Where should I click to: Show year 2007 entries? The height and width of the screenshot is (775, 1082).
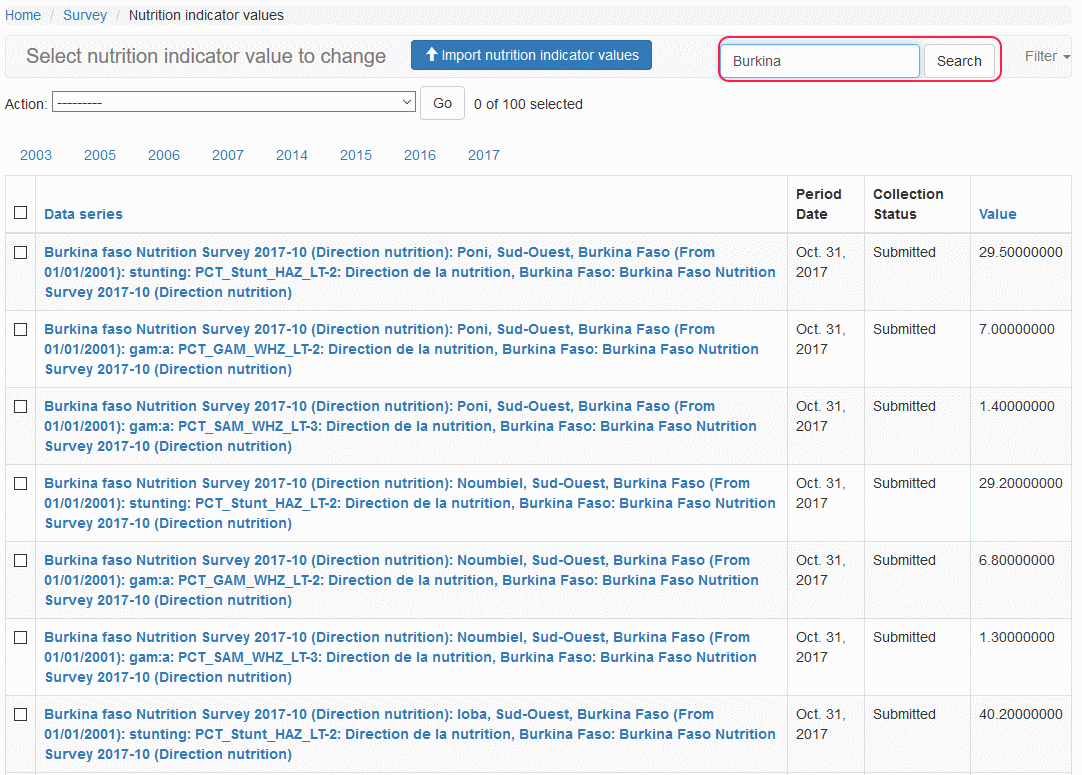coord(228,155)
